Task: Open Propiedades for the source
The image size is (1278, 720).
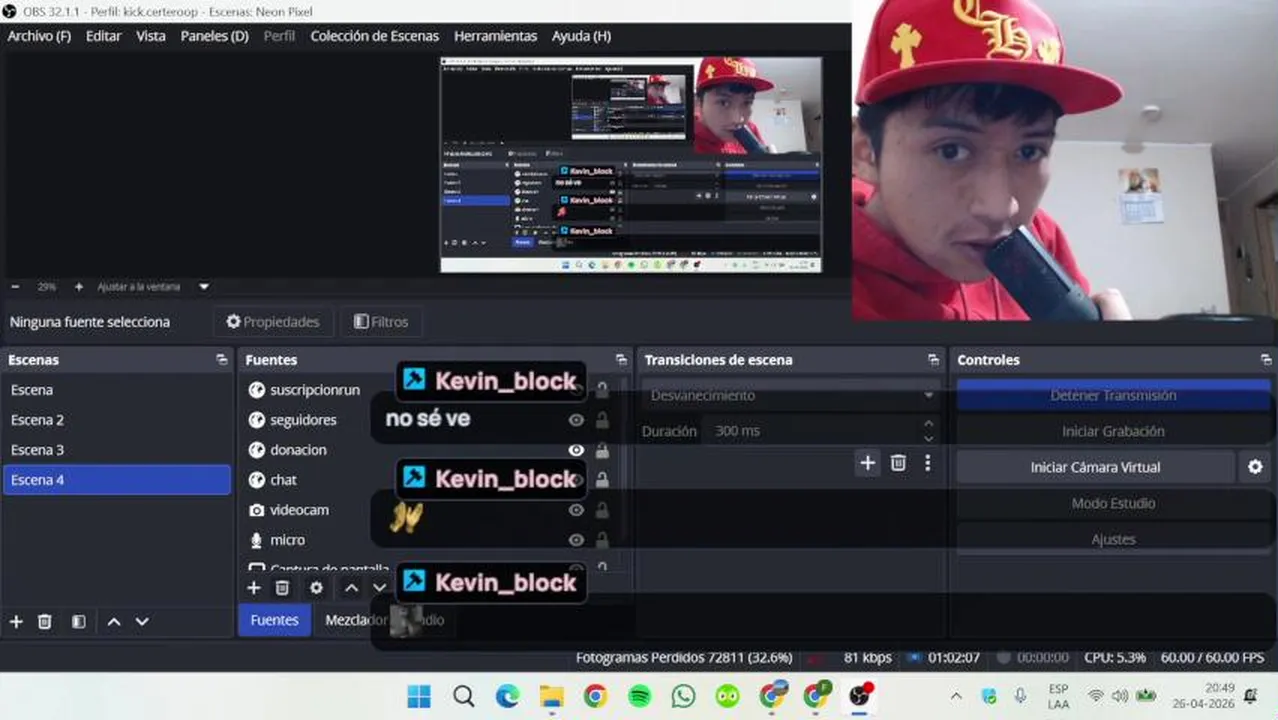Action: click(272, 322)
